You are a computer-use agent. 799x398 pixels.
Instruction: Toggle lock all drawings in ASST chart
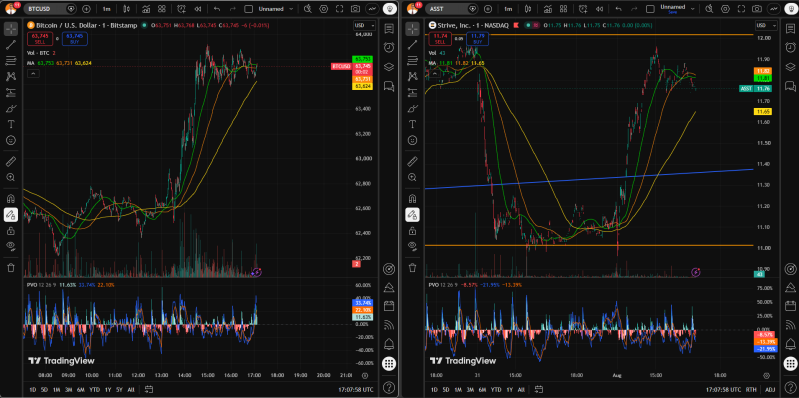pyautogui.click(x=412, y=231)
